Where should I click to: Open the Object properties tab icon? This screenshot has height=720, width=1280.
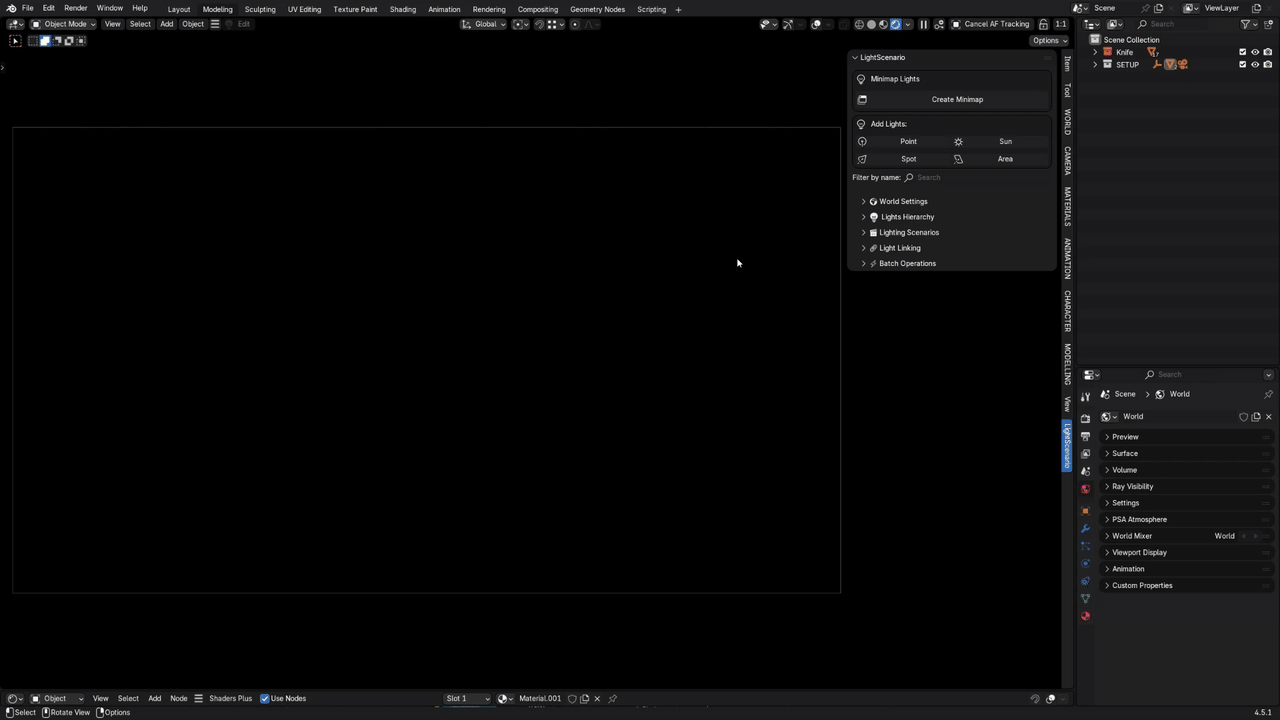pos(1085,511)
